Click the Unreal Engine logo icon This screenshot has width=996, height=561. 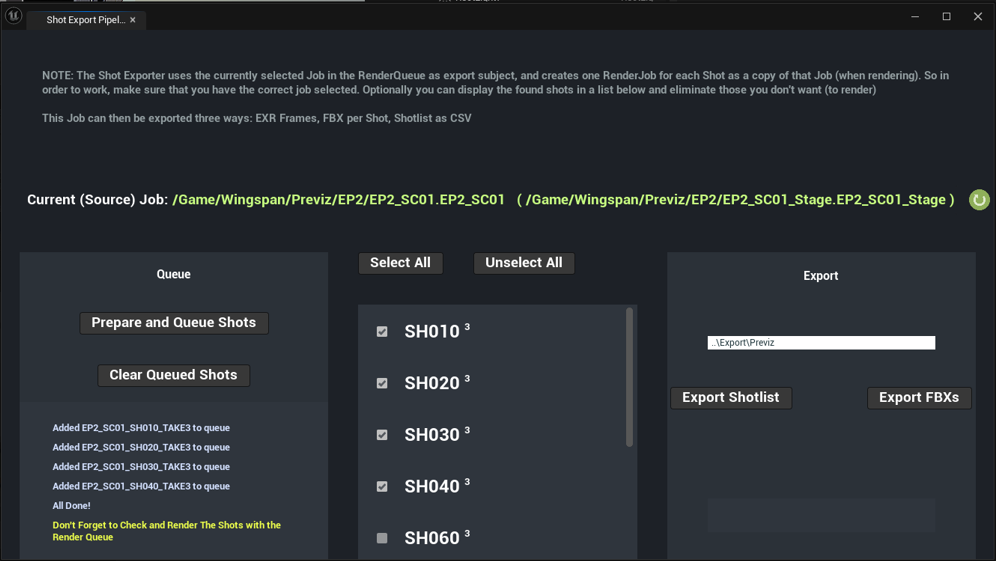(14, 16)
